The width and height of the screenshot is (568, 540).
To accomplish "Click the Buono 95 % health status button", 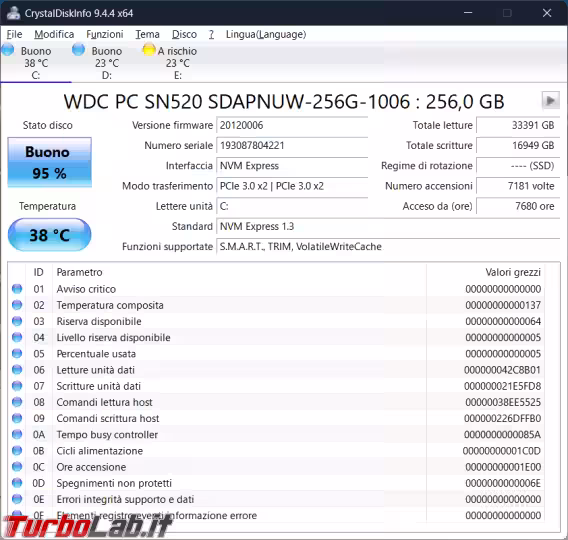I will coord(49,162).
